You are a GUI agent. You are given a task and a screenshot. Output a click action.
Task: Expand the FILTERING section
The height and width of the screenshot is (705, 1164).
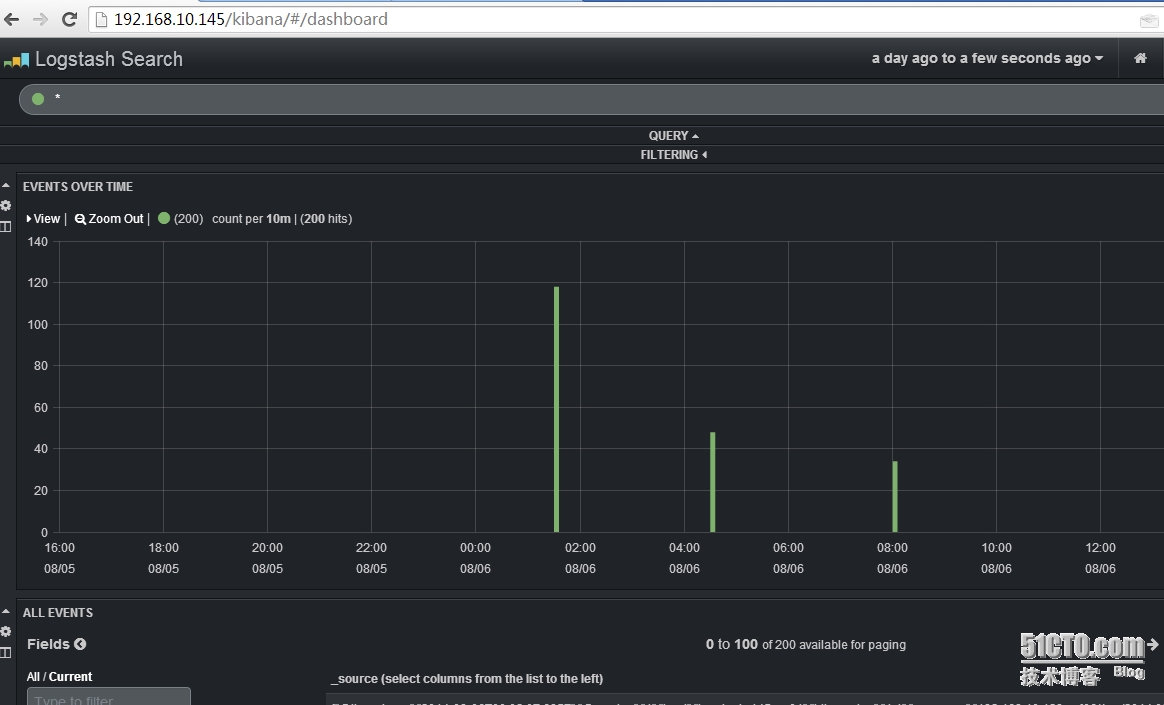[673, 155]
